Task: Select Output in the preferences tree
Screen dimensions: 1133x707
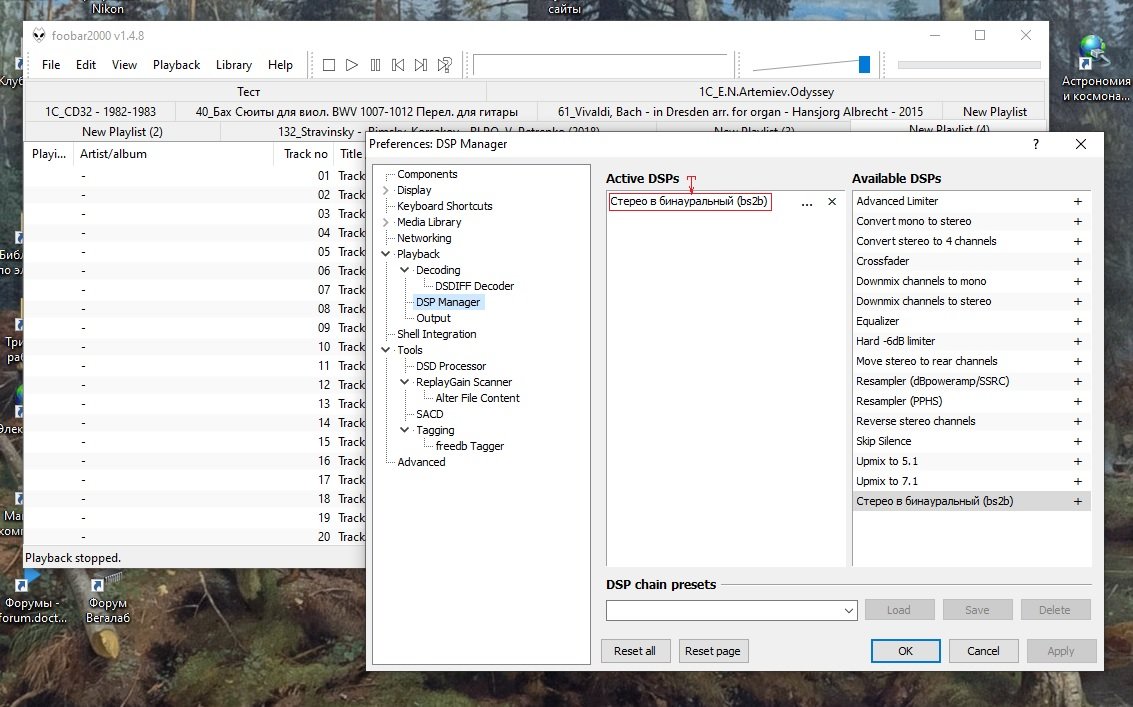Action: tap(434, 318)
